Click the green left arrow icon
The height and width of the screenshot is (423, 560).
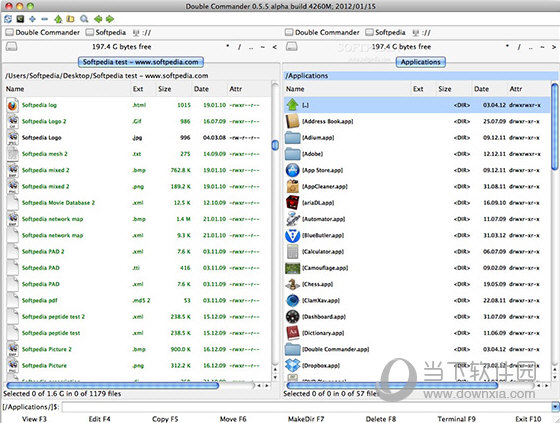pyautogui.click(x=98, y=19)
